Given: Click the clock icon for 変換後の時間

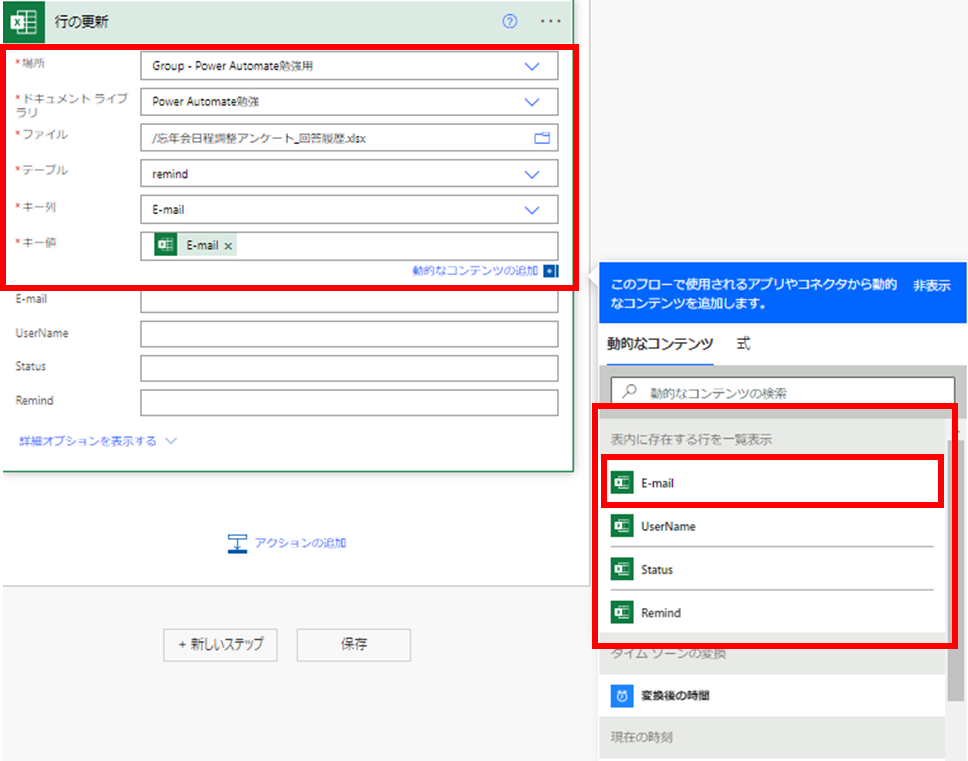Looking at the screenshot, I should [x=622, y=696].
